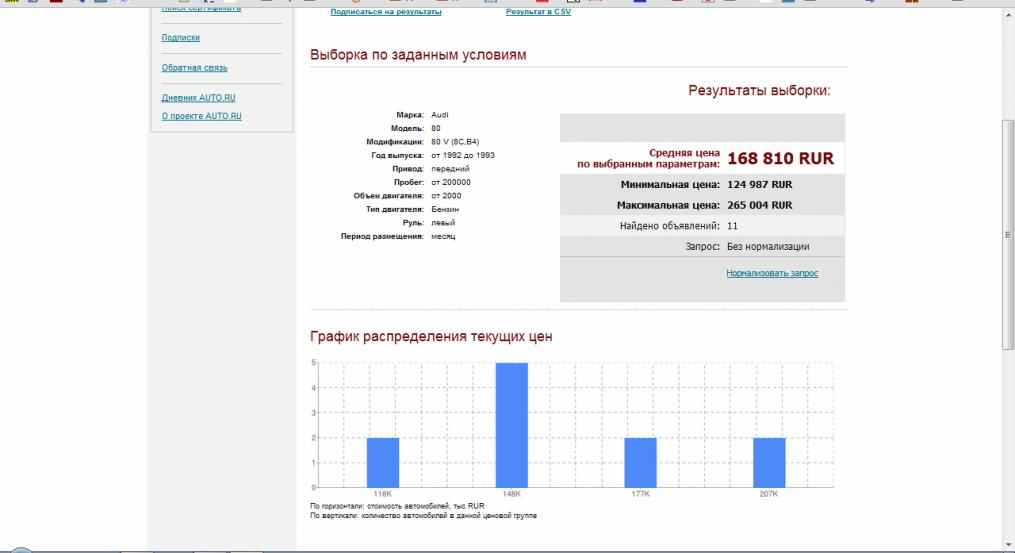Open the 'Подписаться на результаты' link

(386, 12)
